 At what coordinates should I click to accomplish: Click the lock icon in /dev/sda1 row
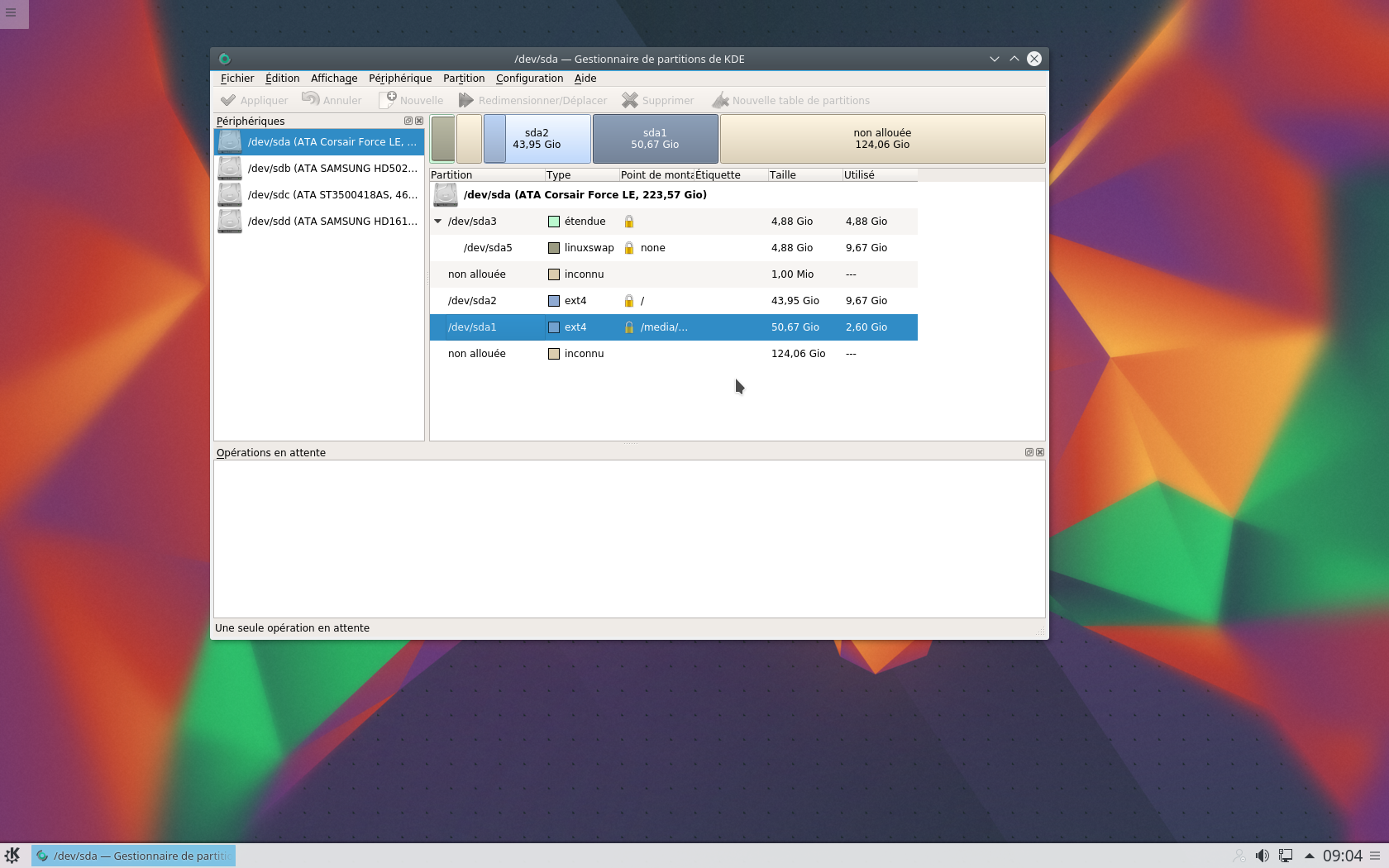click(629, 327)
